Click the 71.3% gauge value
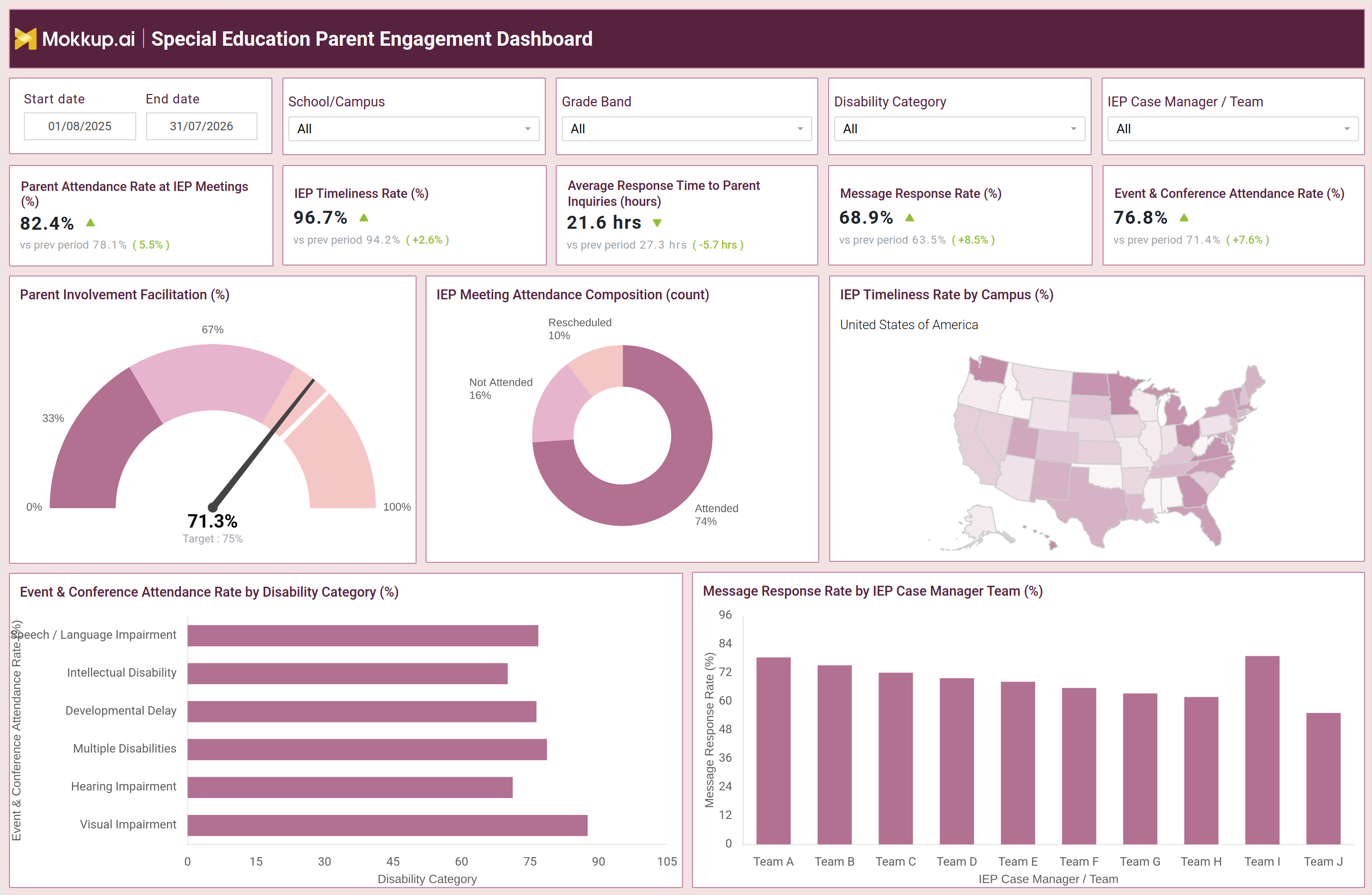The image size is (1372, 895). [x=213, y=521]
